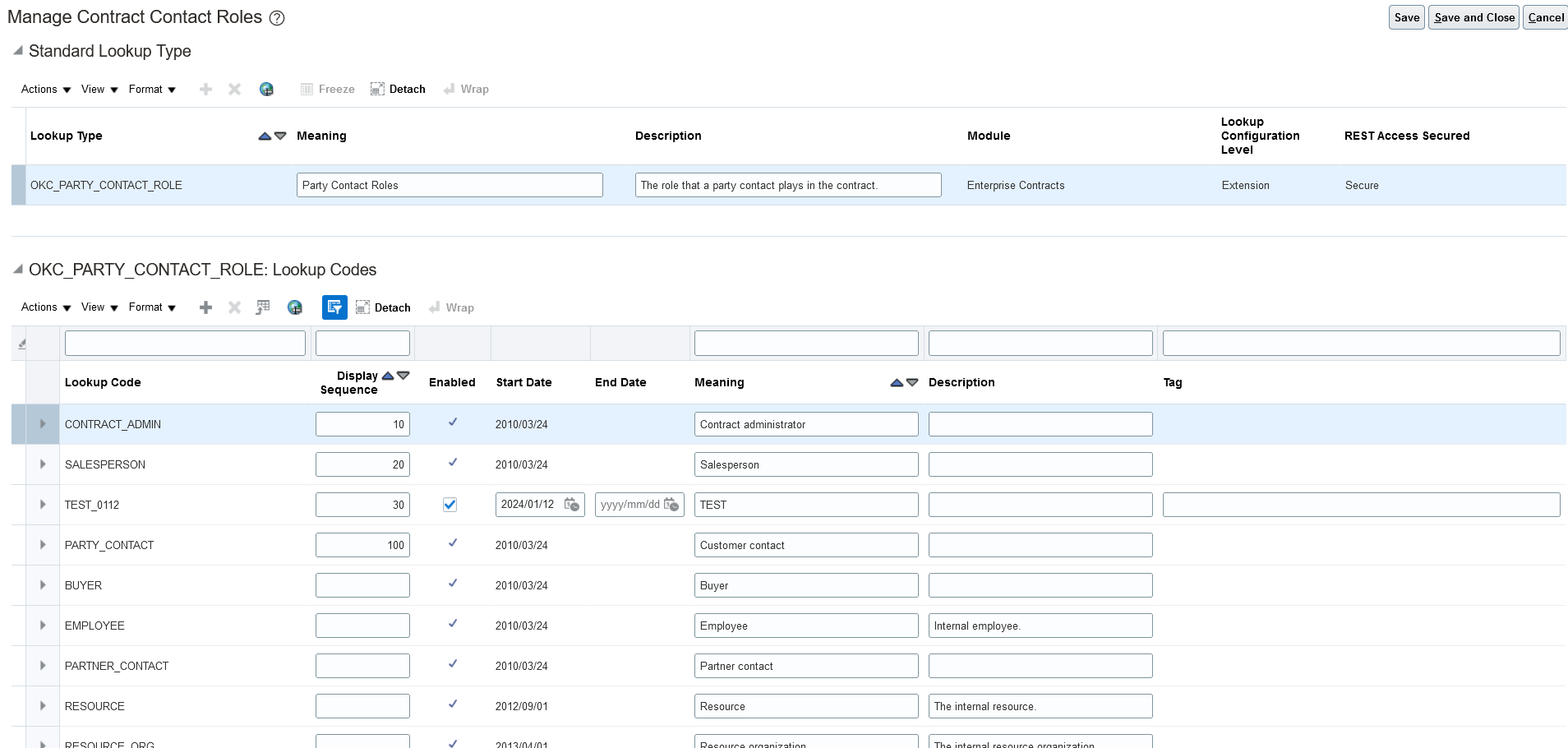Click Meaning filter field in Lookup Codes
Screen dimensions: 1568x748
pyautogui.click(x=806, y=344)
